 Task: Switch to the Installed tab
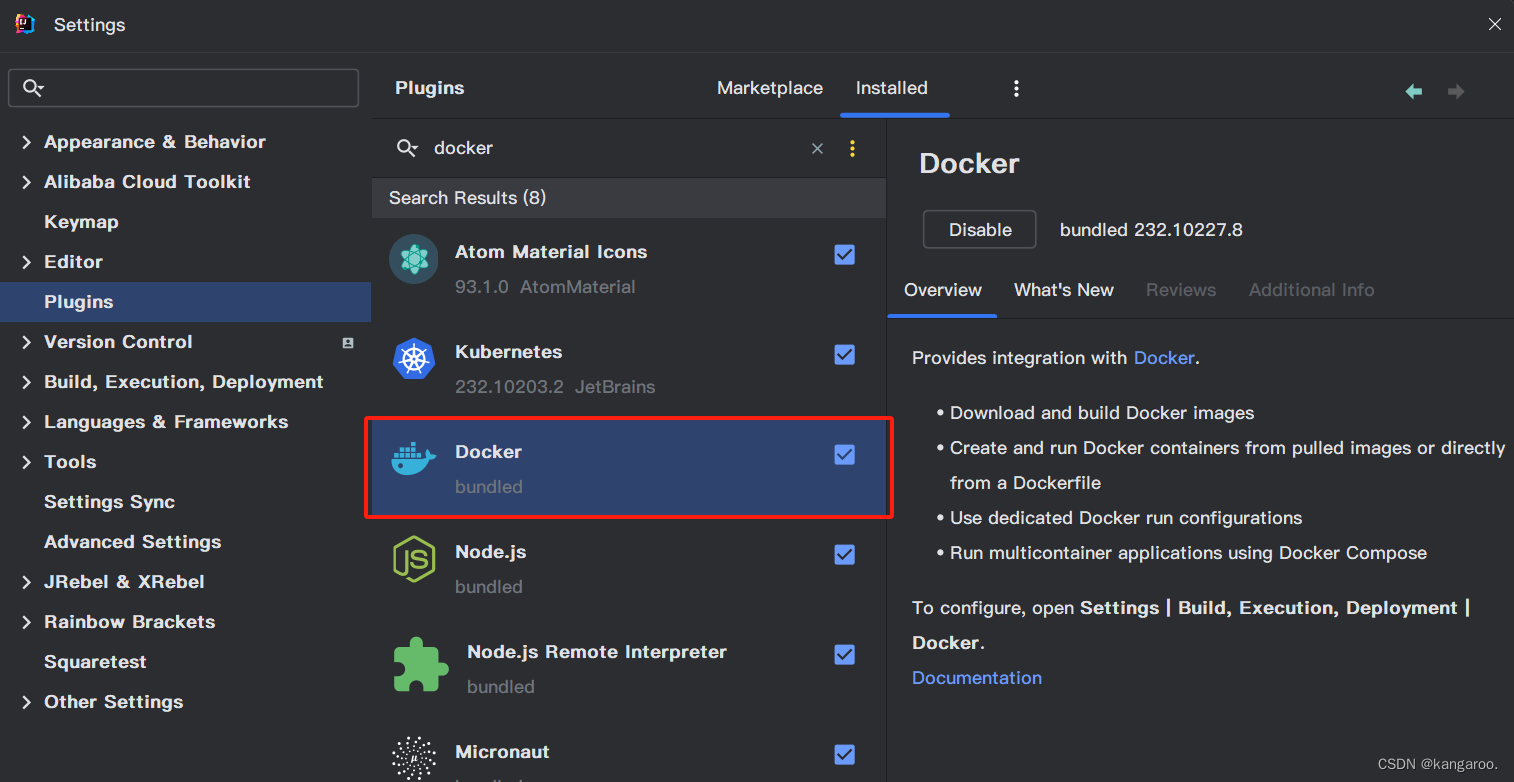[892, 88]
